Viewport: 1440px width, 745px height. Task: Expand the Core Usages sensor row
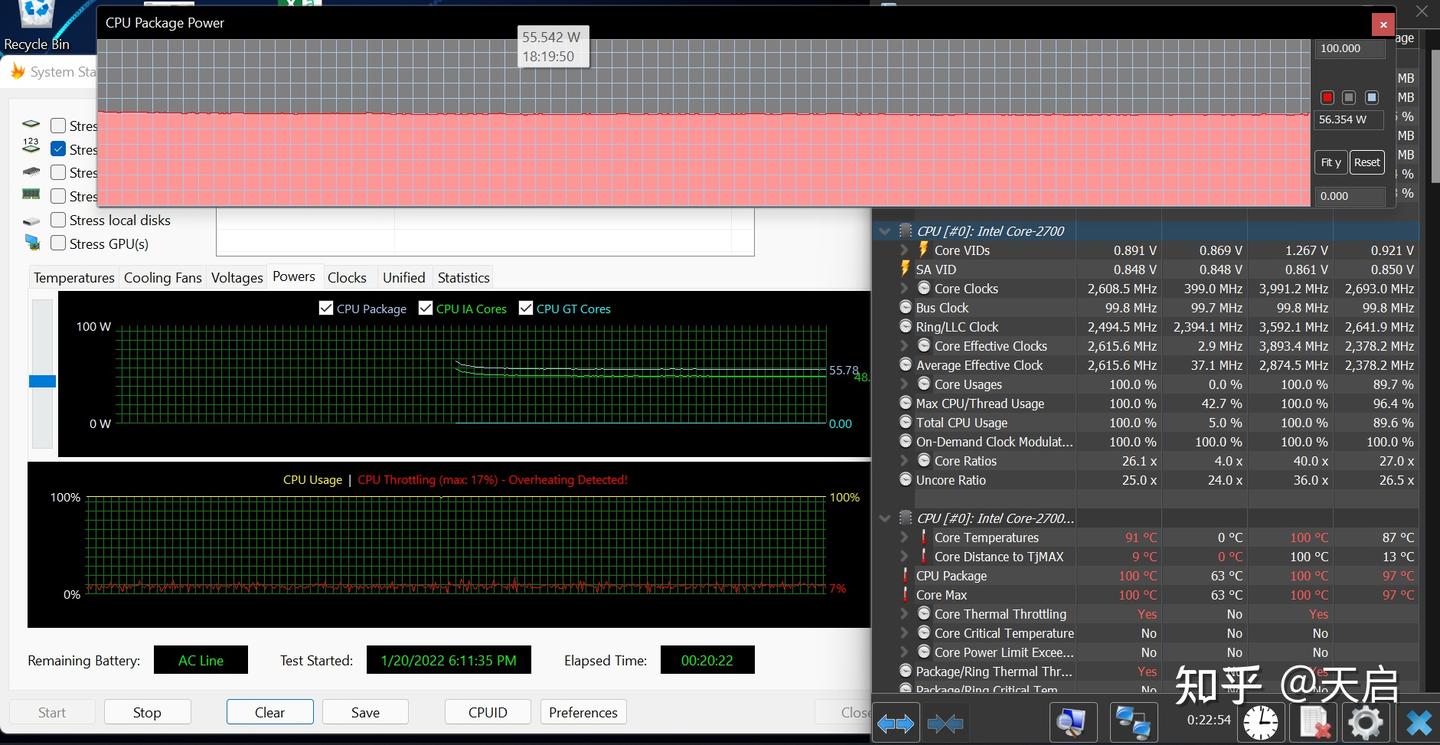point(904,385)
